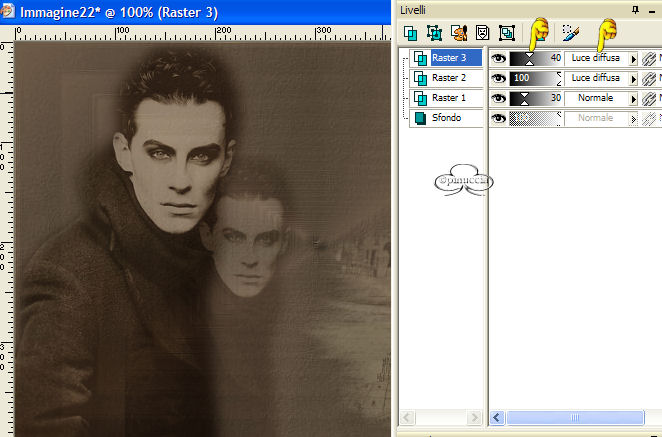Toggle the link icon for Raster 3
Image resolution: width=662 pixels, height=437 pixels.
[x=649, y=59]
